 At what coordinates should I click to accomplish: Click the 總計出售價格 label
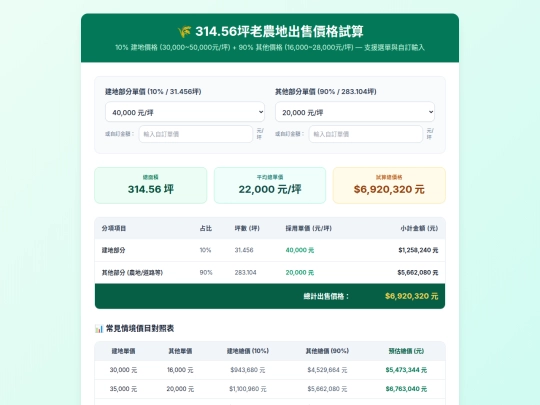point(326,296)
